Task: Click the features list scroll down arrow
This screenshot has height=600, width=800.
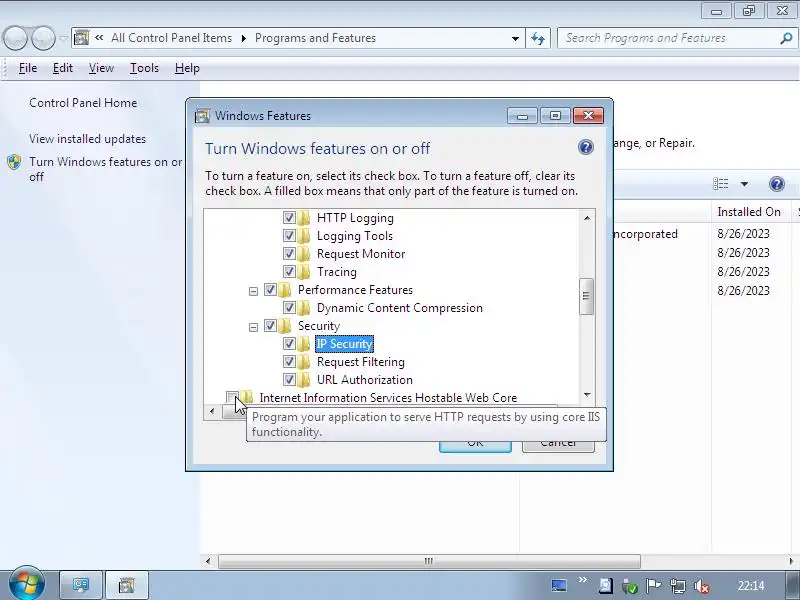Action: click(x=587, y=395)
